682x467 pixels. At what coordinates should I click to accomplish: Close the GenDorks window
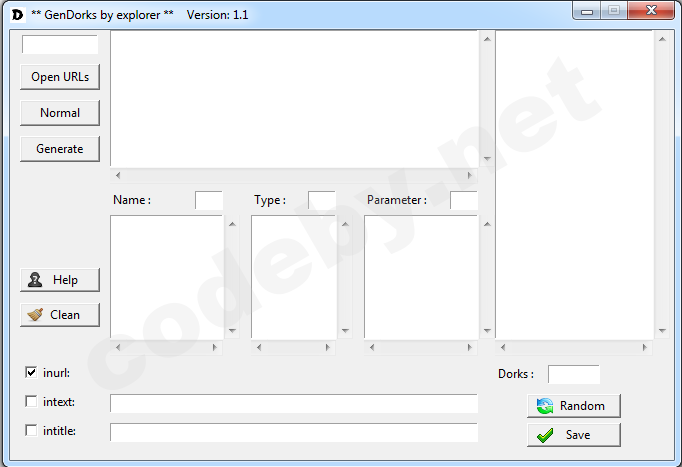coord(651,10)
